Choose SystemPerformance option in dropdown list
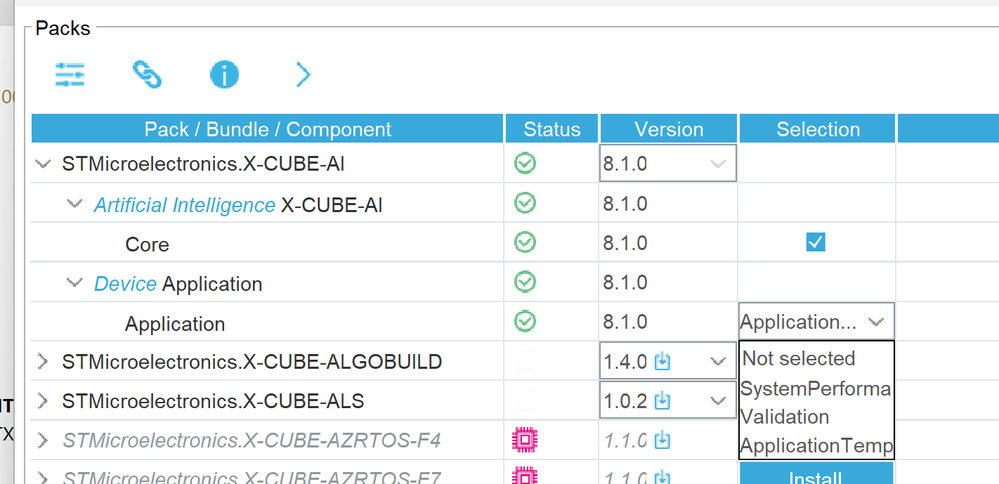 [x=816, y=388]
